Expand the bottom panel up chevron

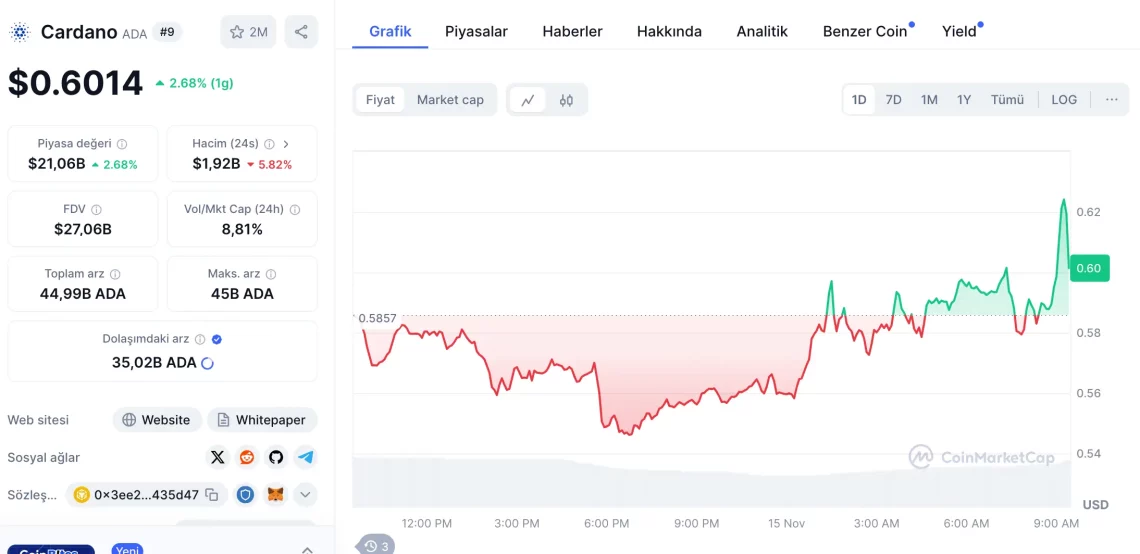click(308, 549)
